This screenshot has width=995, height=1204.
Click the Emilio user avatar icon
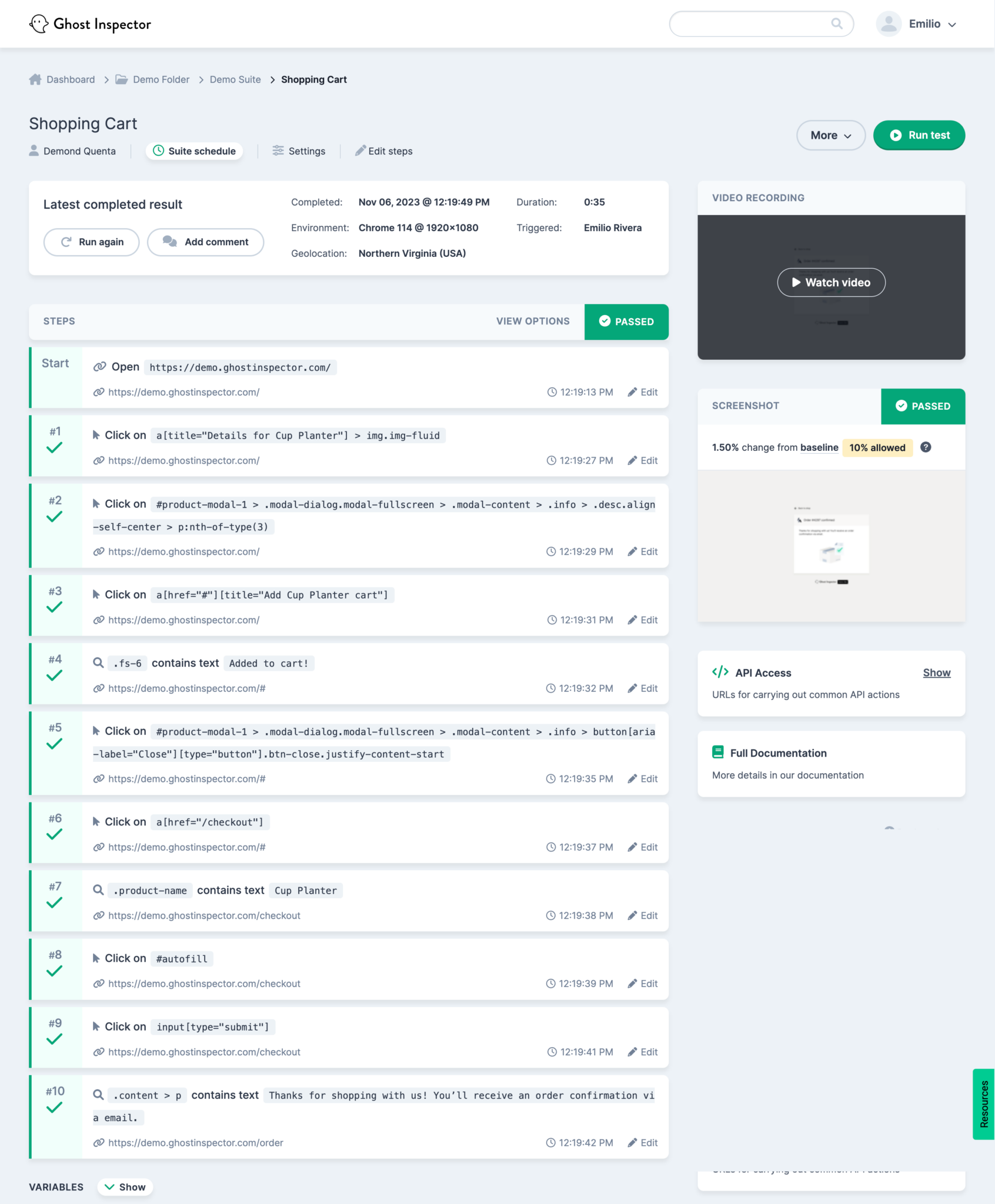(888, 24)
